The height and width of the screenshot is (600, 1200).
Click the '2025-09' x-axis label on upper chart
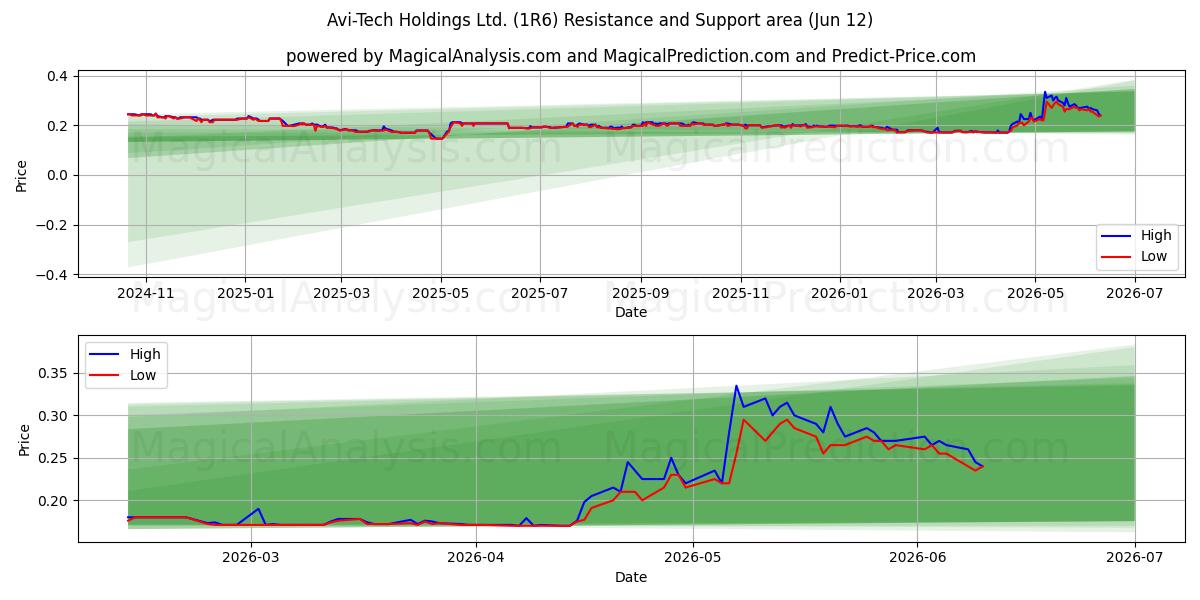point(640,293)
